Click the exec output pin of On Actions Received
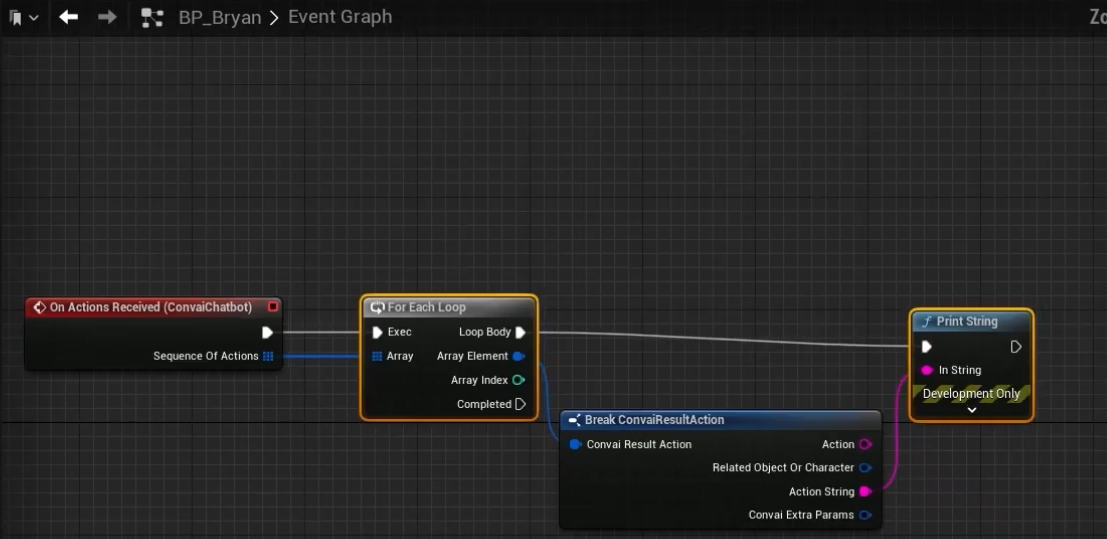Viewport: 1107px width, 539px height. pyautogui.click(x=267, y=332)
